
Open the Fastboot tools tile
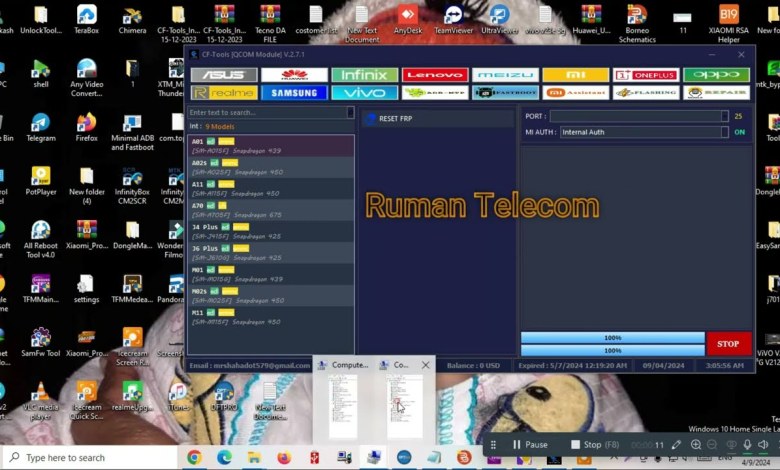pos(505,92)
